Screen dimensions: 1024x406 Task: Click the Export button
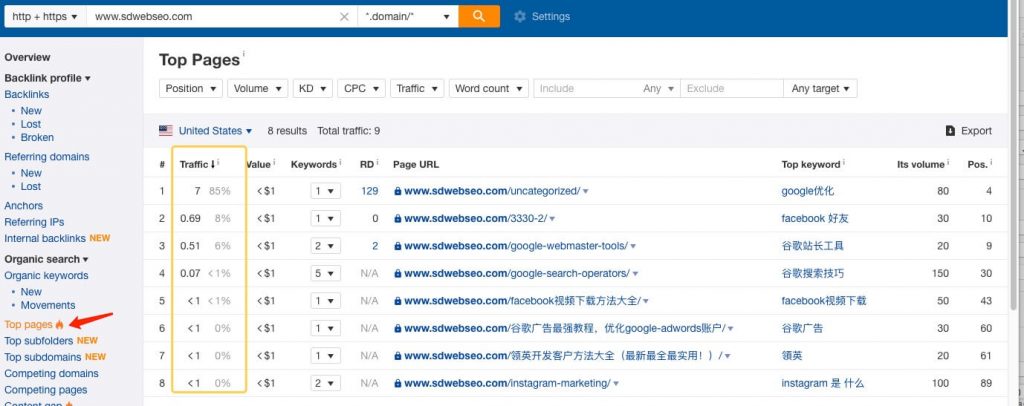tap(969, 131)
